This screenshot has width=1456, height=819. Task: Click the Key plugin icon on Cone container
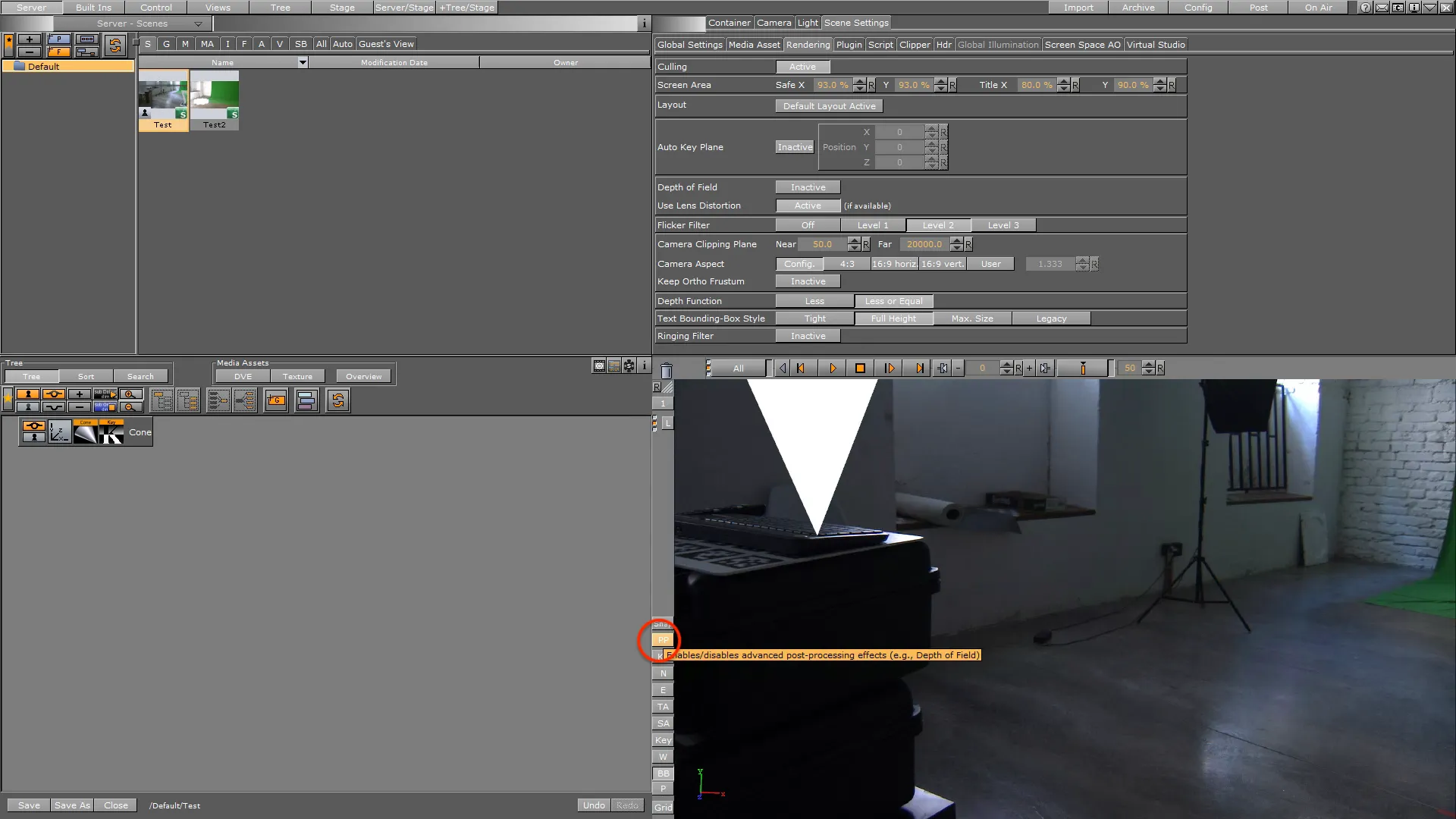(x=111, y=431)
